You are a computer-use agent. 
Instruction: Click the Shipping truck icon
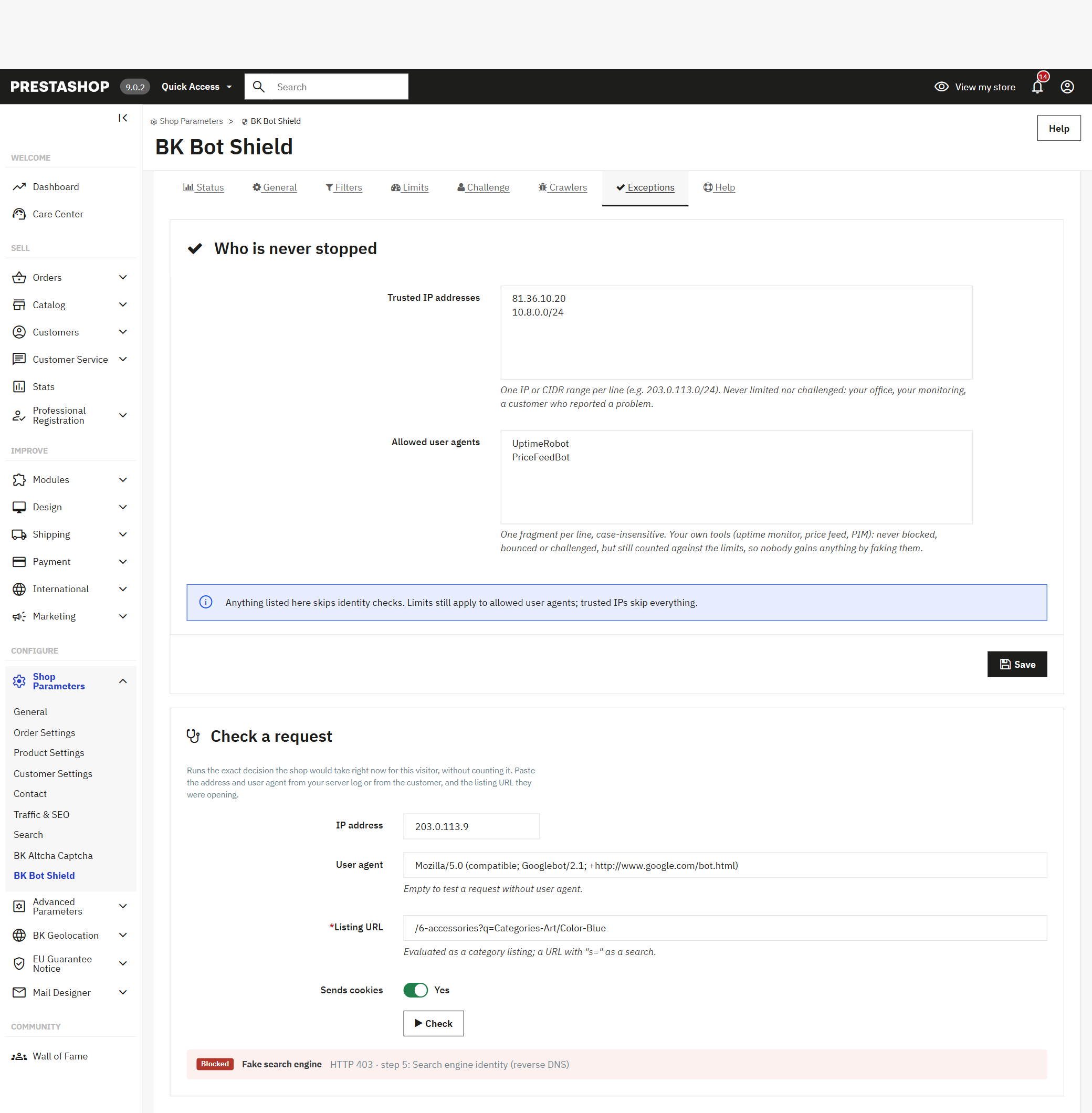(x=19, y=534)
